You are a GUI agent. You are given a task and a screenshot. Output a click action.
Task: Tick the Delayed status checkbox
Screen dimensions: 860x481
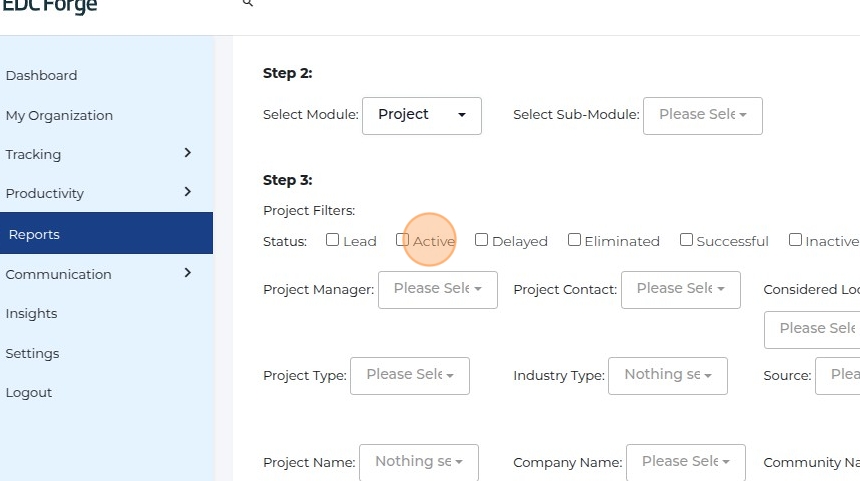click(482, 240)
